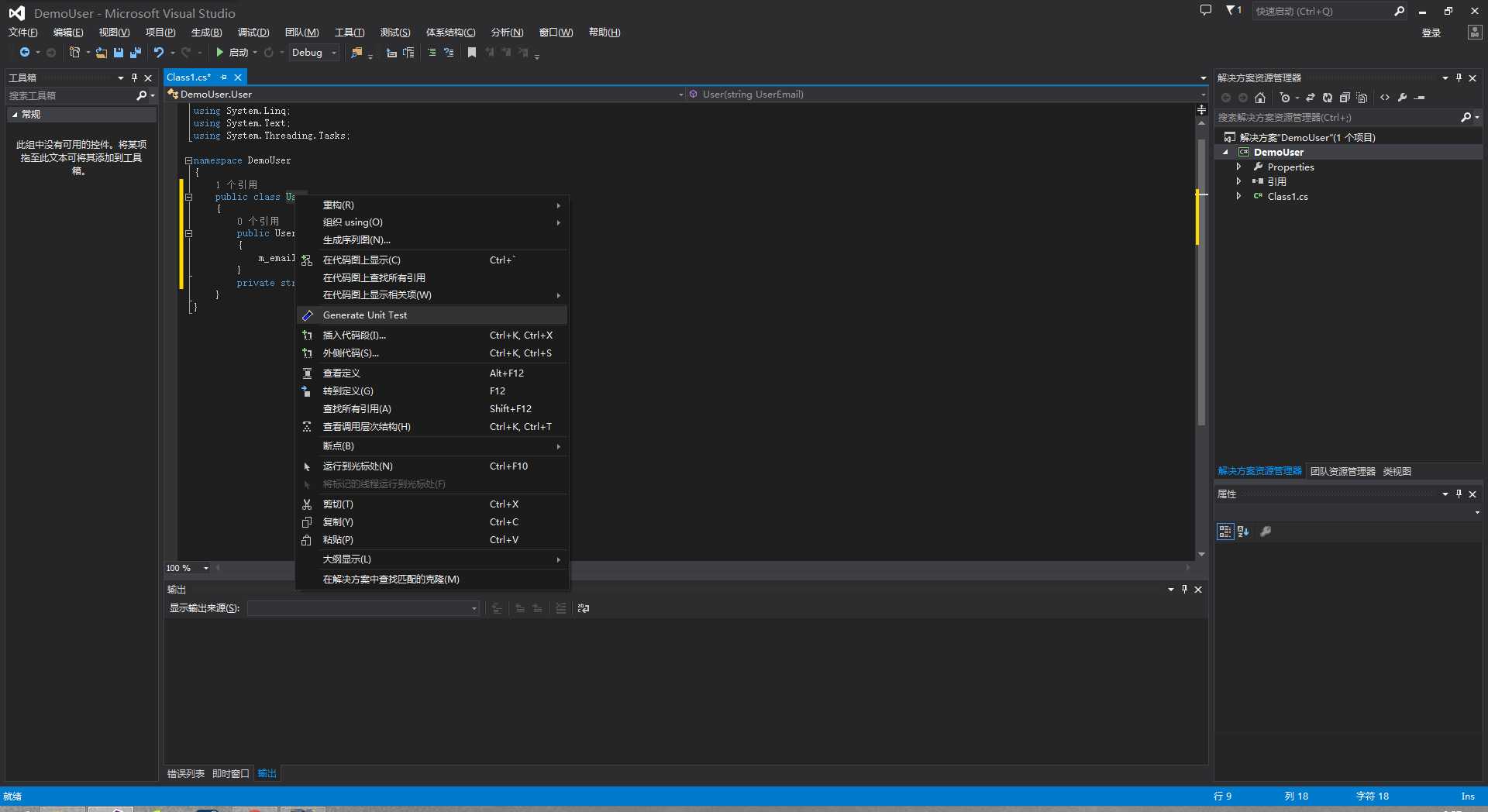Open the feedback chat bubble icon

[x=1205, y=11]
